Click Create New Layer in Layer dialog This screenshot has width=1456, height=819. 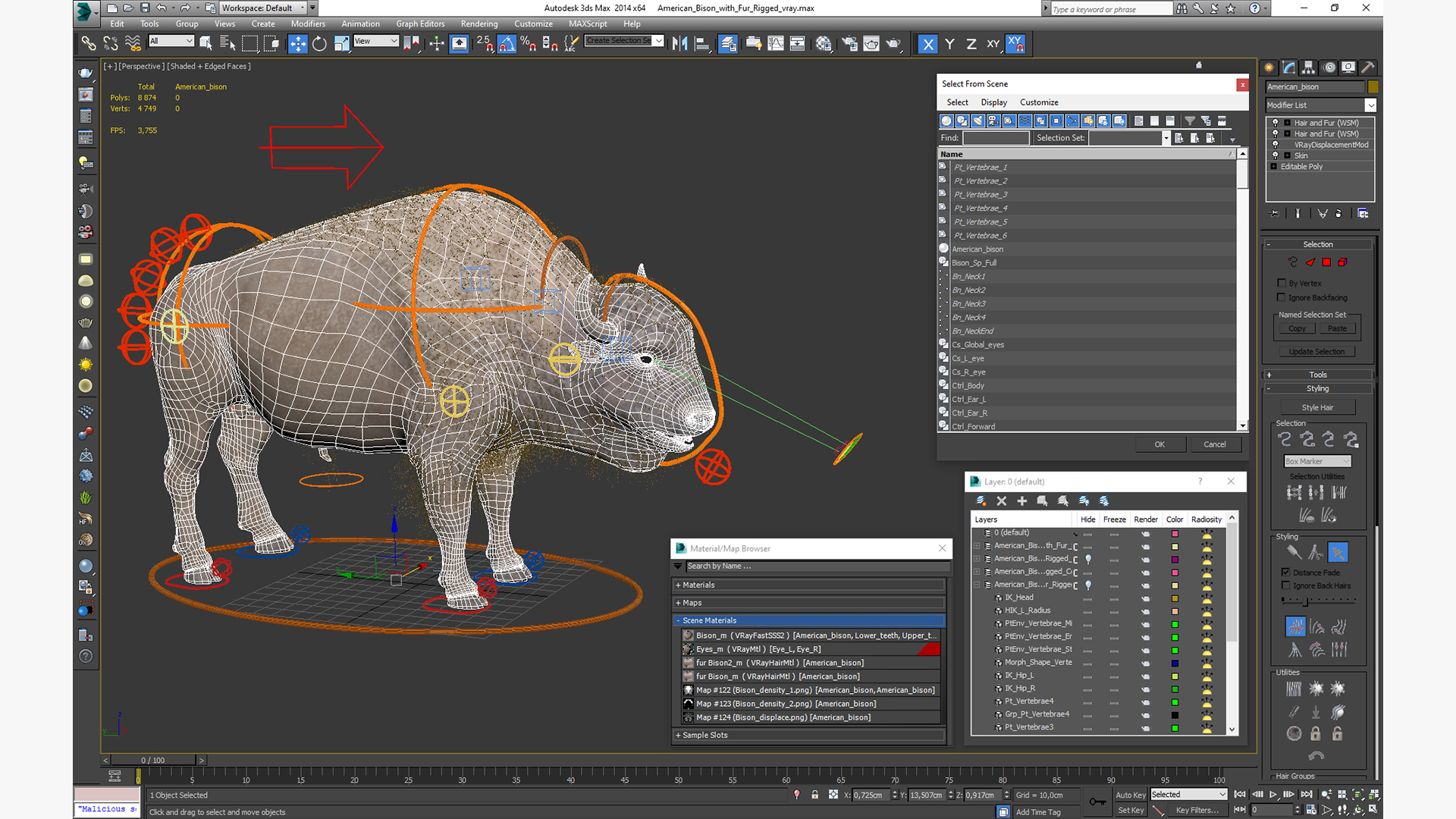pos(981,501)
